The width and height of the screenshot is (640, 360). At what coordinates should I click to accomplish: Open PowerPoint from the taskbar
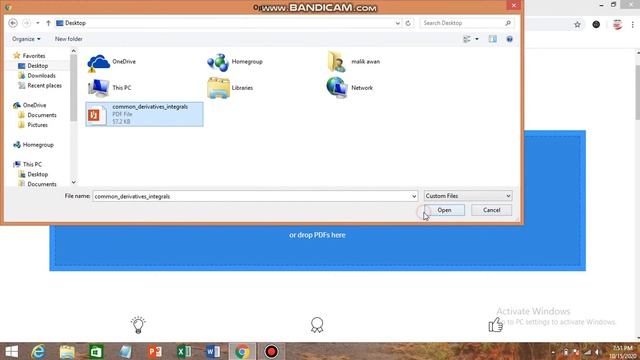(x=155, y=351)
